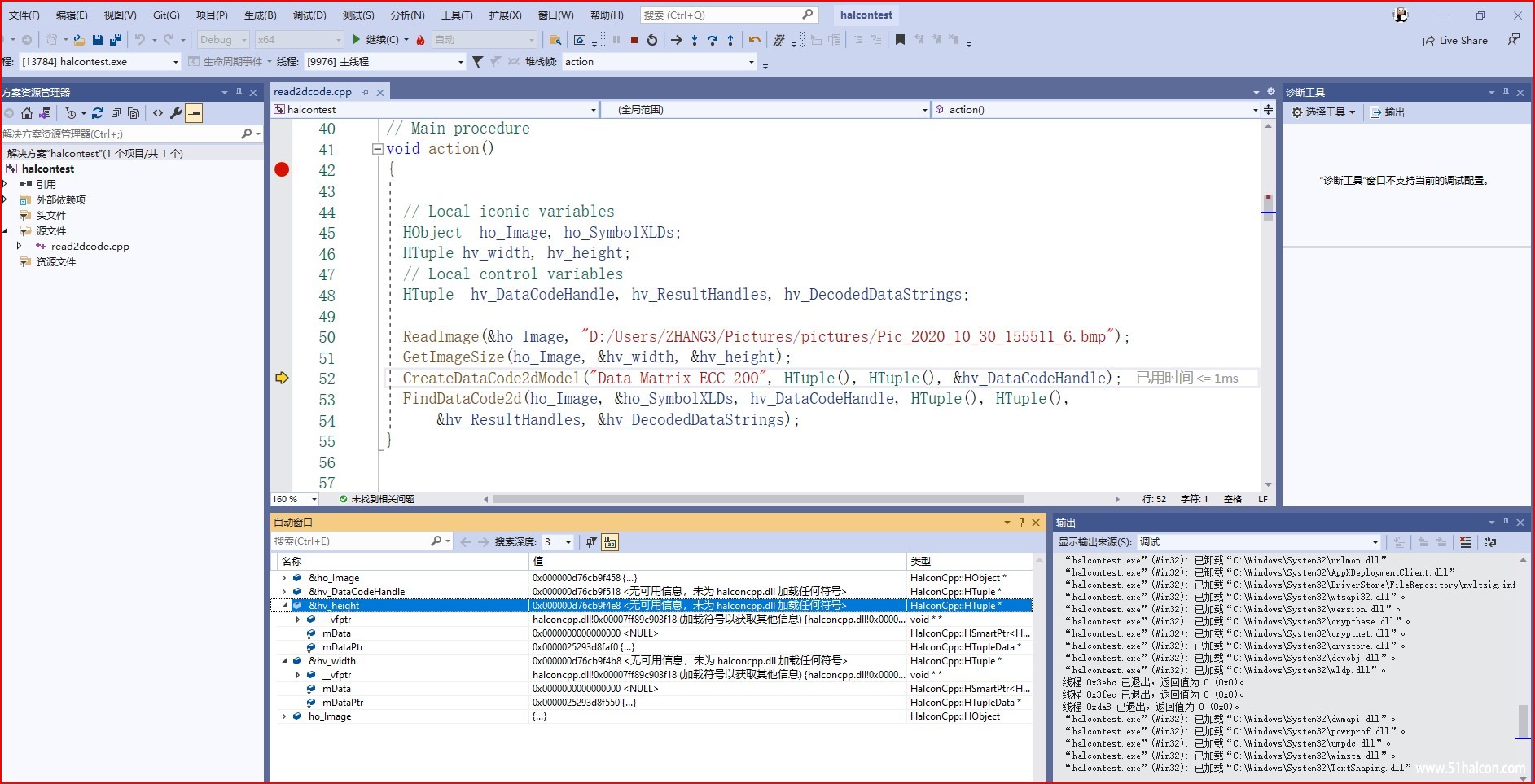Viewport: 1535px width, 784px height.
Task: Restart debugging with the circular arrow
Action: click(x=652, y=40)
